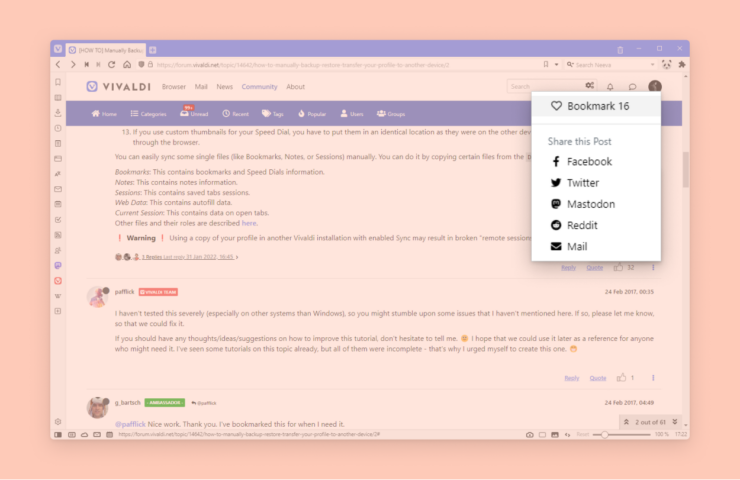The image size is (740, 480).
Task: Open the Mail side panel
Action: pyautogui.click(x=58, y=189)
